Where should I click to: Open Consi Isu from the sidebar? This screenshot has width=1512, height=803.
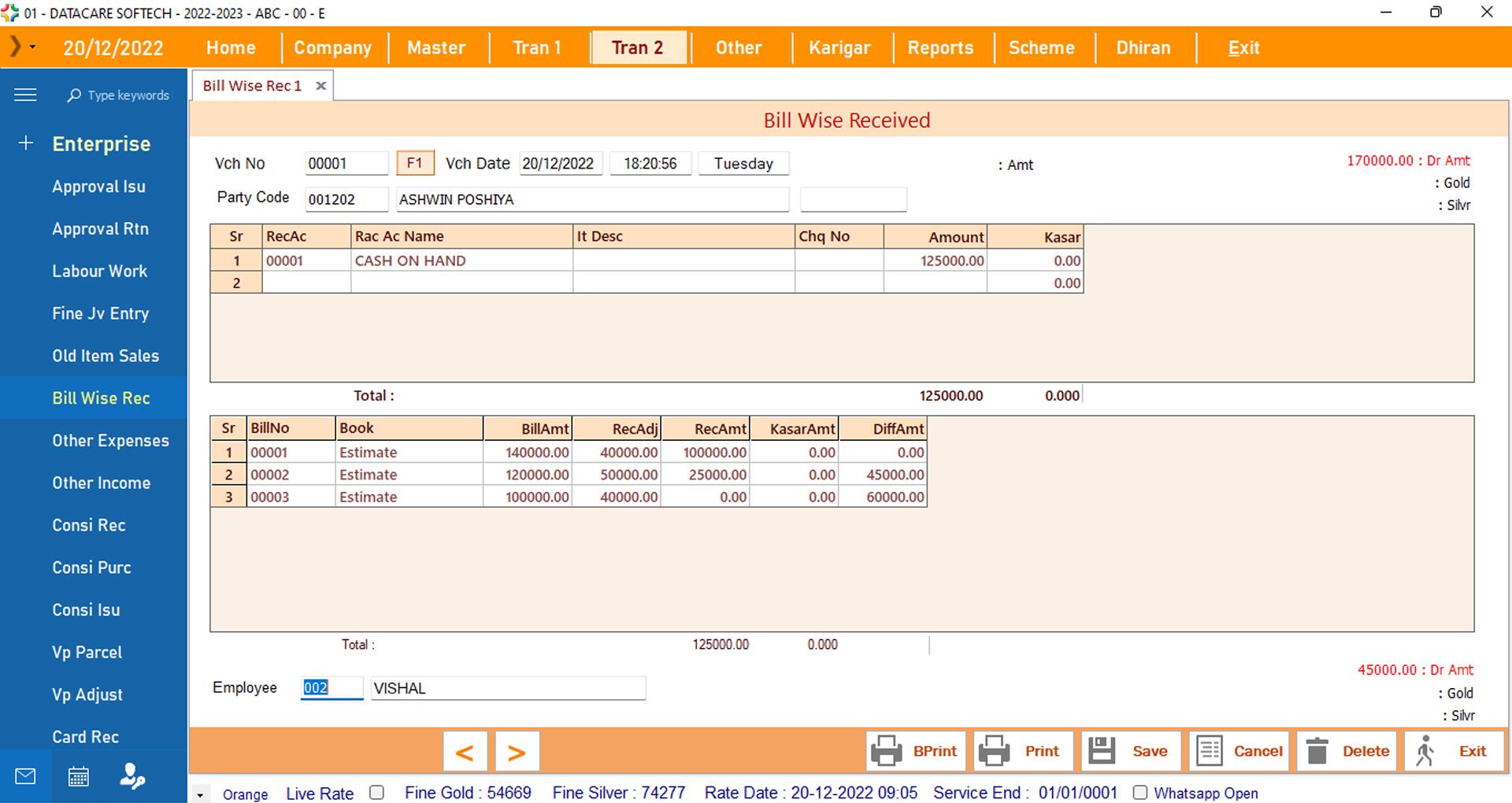[94, 610]
